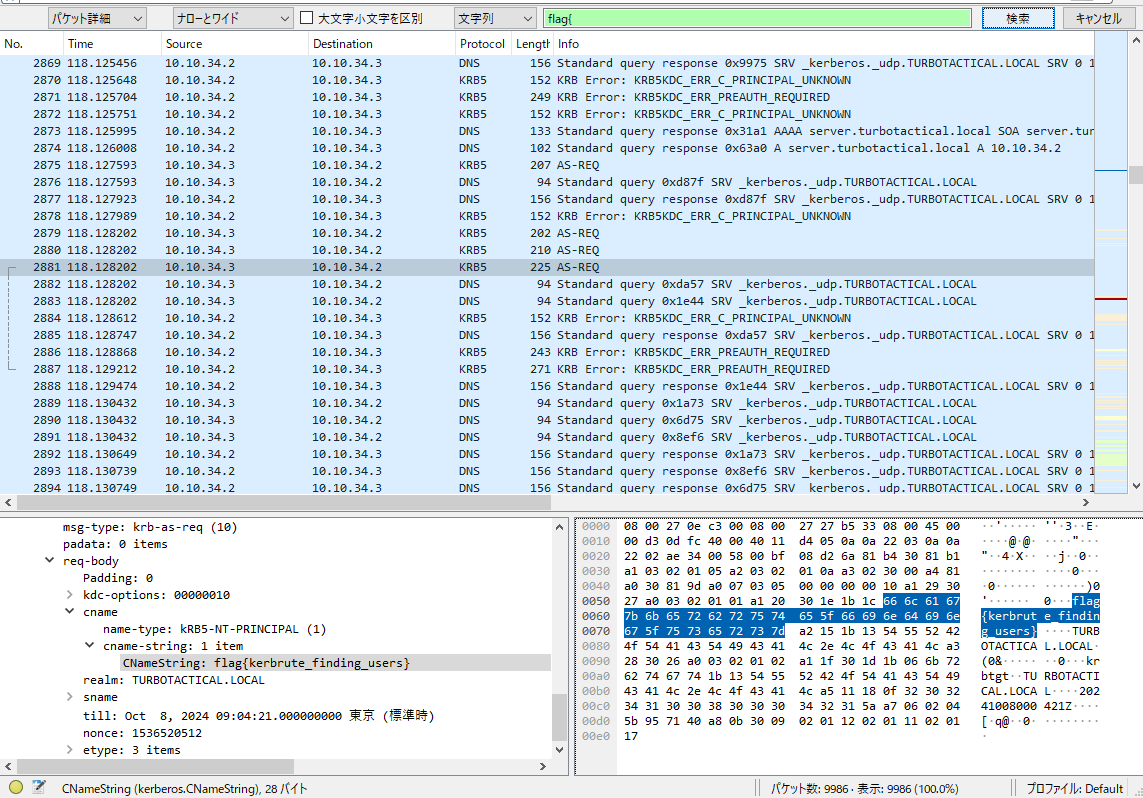Collapse the cname tree node
Image resolution: width=1143 pixels, height=798 pixels.
[70, 611]
